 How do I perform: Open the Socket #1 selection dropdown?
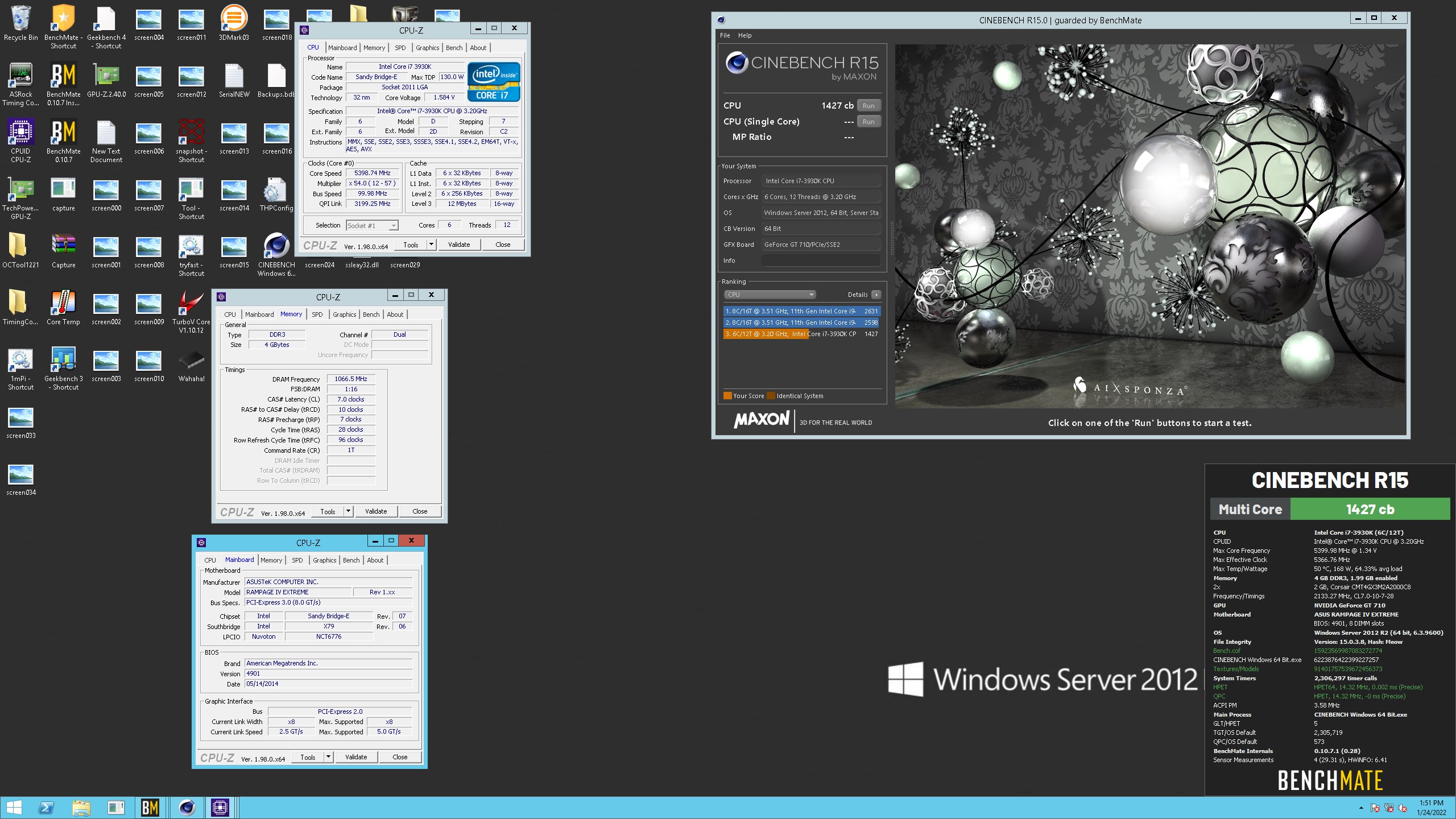(x=373, y=226)
